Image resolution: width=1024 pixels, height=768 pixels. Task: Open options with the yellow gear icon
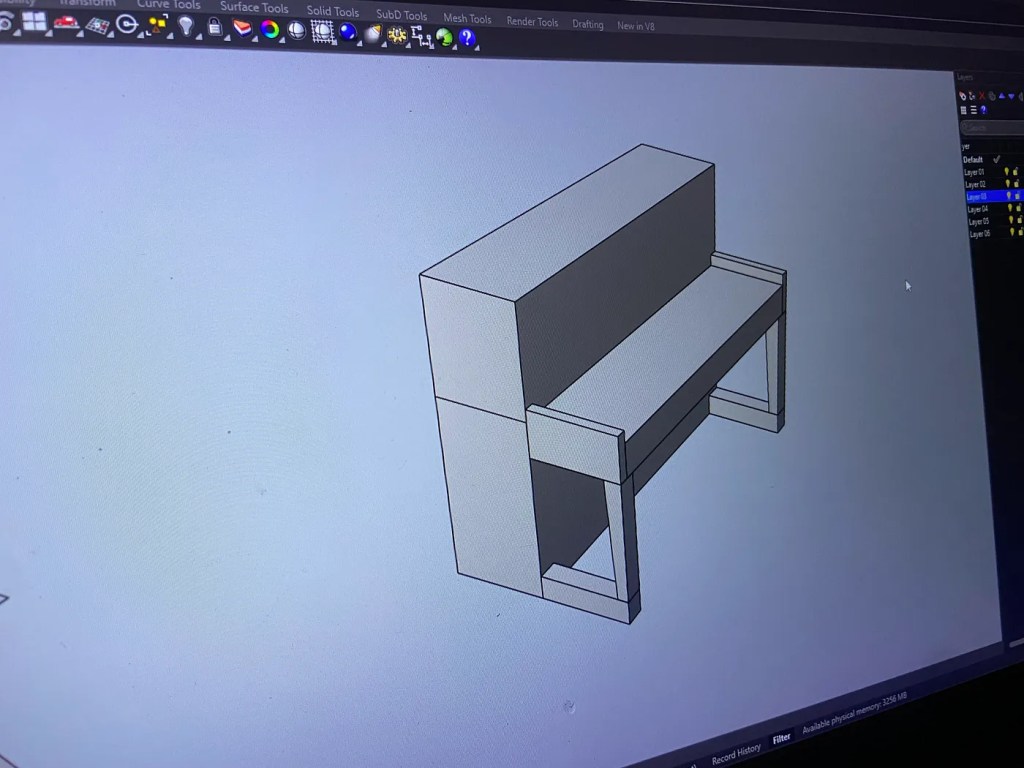tap(397, 35)
